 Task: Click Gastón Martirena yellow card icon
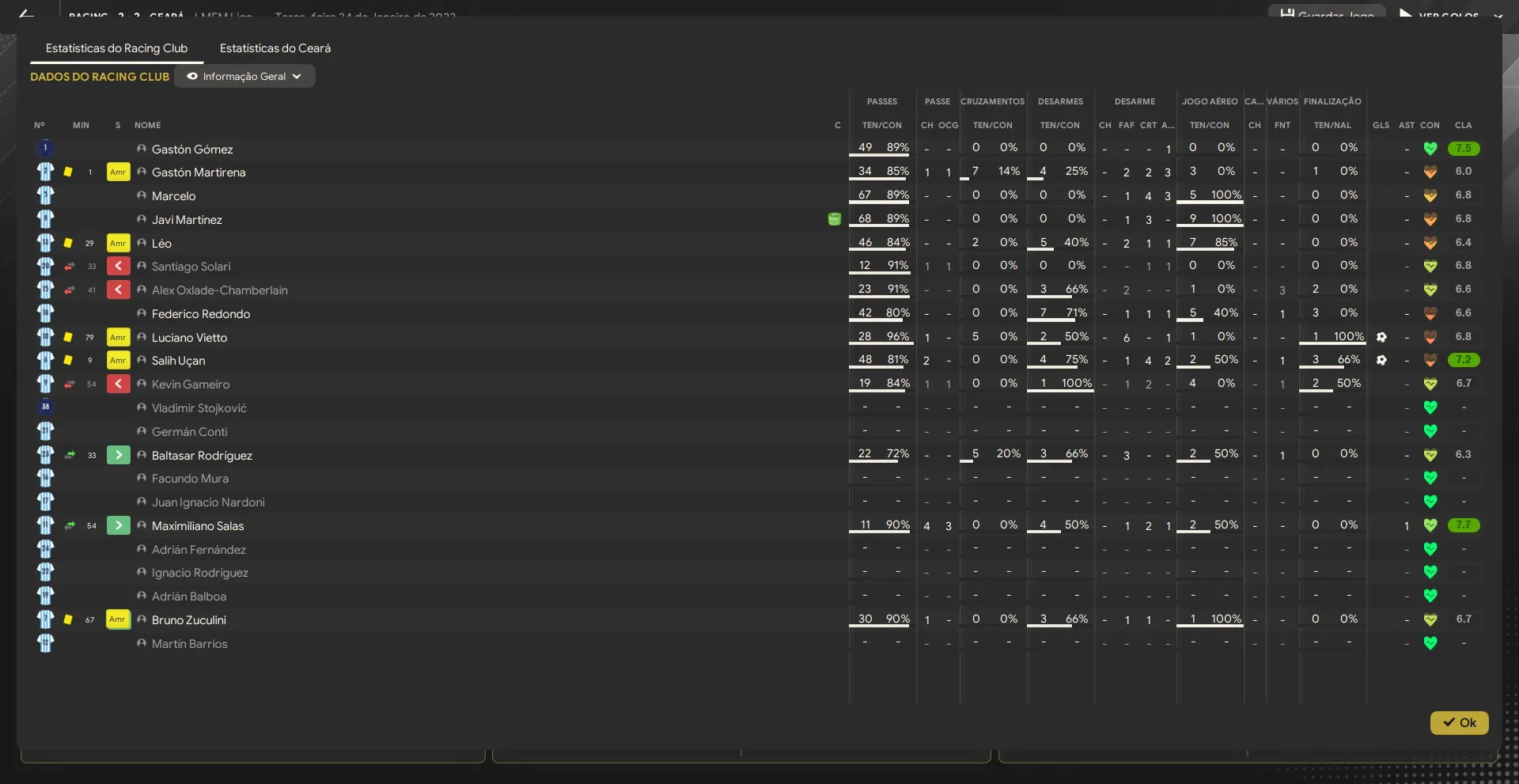[x=68, y=172]
